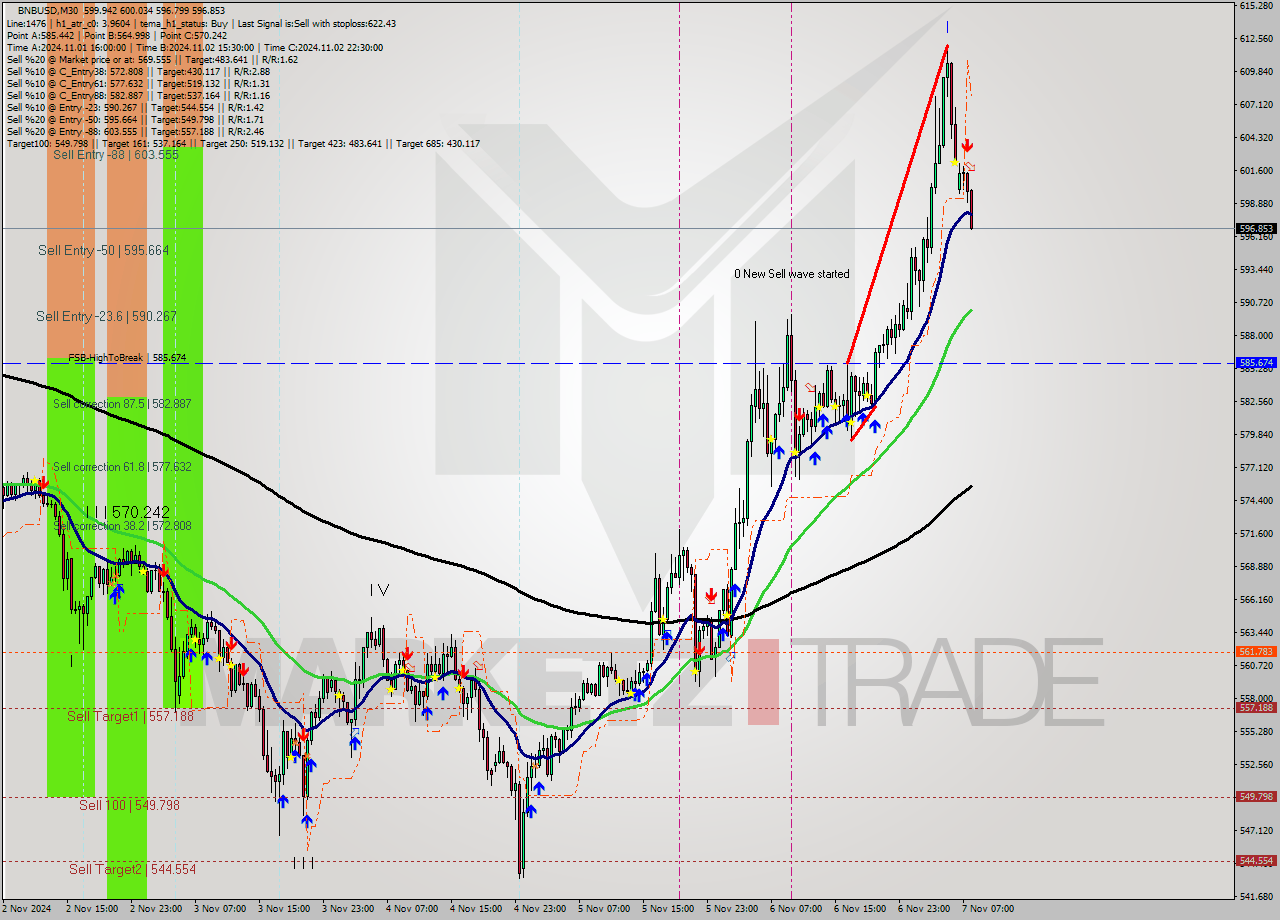Click the 'Sell correction 61.8 | 577.632' label
The height and width of the screenshot is (920, 1280).
122,466
